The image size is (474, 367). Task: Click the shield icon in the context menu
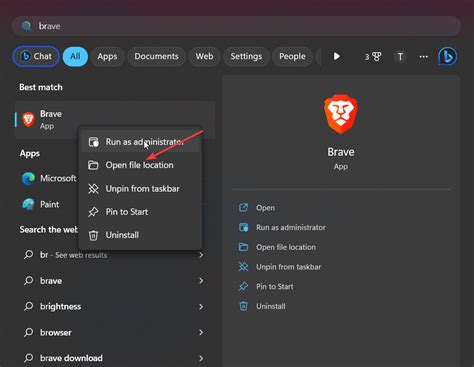click(x=94, y=142)
